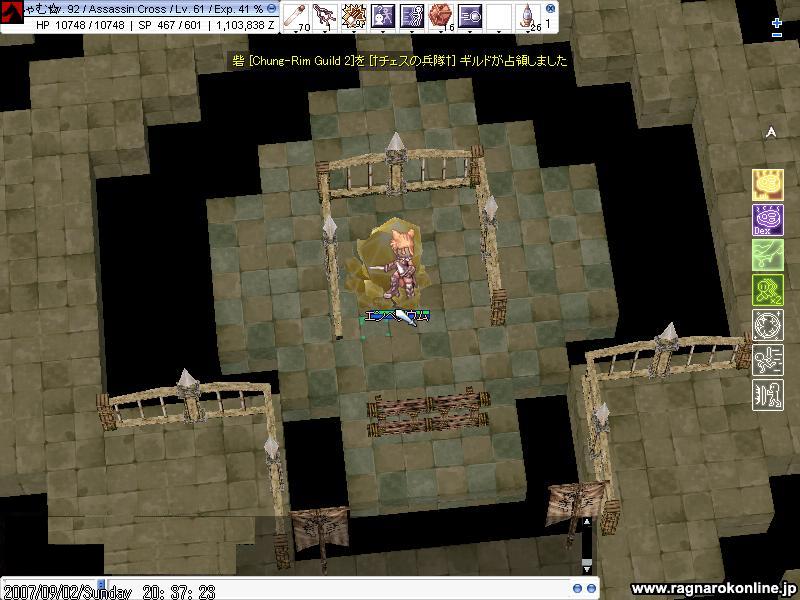Click the bottom white standing figure status icon
The image size is (800, 600).
click(768, 395)
